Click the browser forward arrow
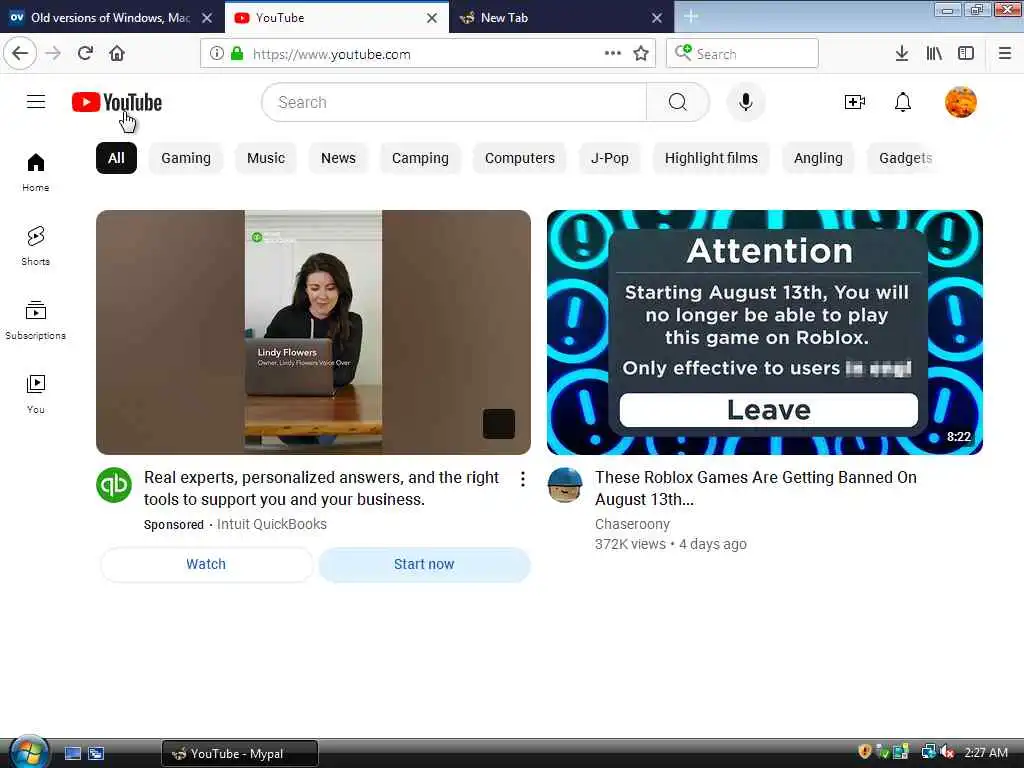The width and height of the screenshot is (1024, 768). [x=54, y=54]
